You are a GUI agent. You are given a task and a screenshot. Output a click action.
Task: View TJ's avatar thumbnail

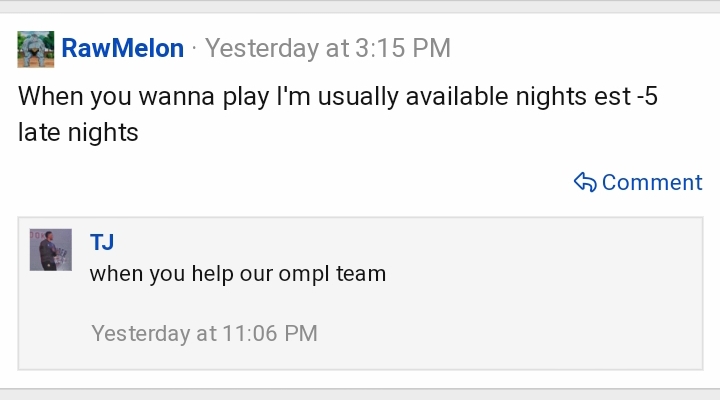(51, 250)
